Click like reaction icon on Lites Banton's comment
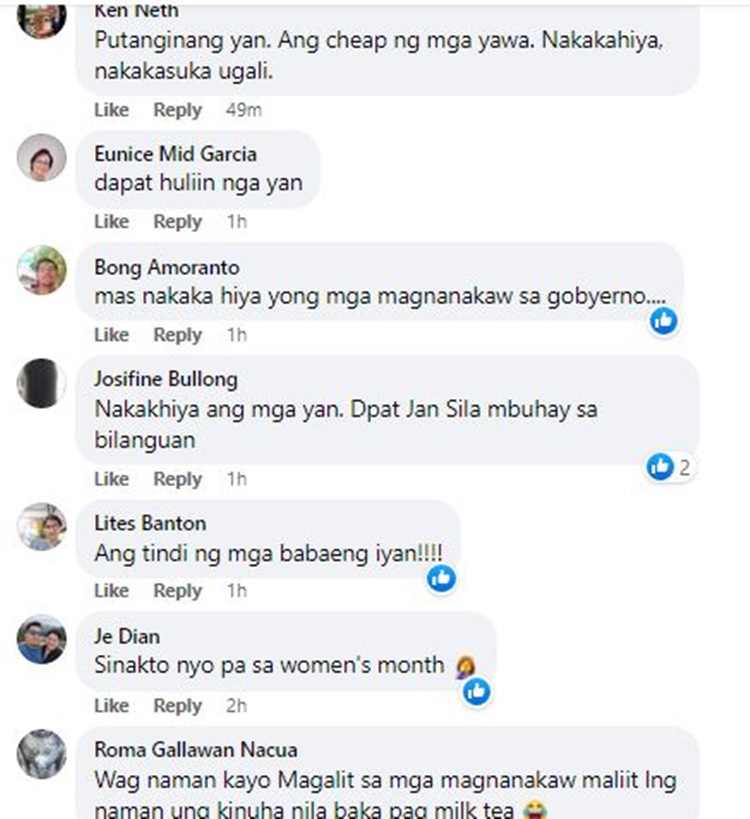 click(441, 578)
